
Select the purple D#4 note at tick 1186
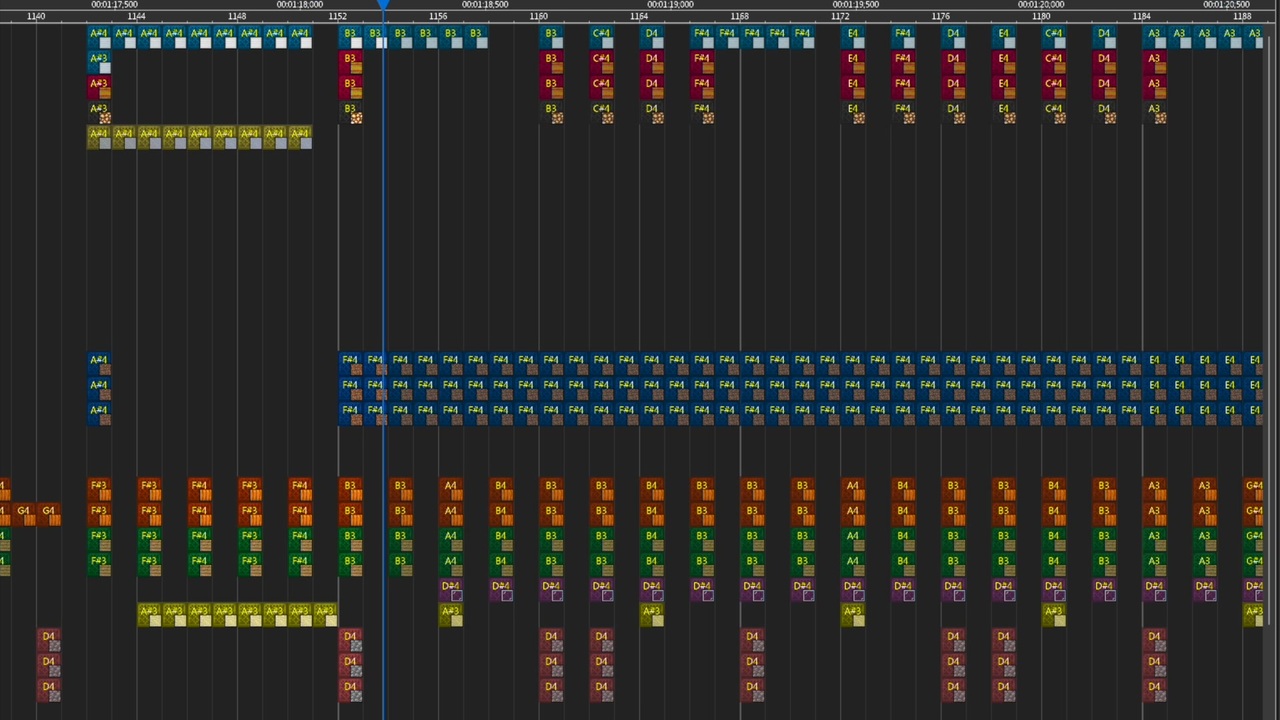coord(1204,590)
